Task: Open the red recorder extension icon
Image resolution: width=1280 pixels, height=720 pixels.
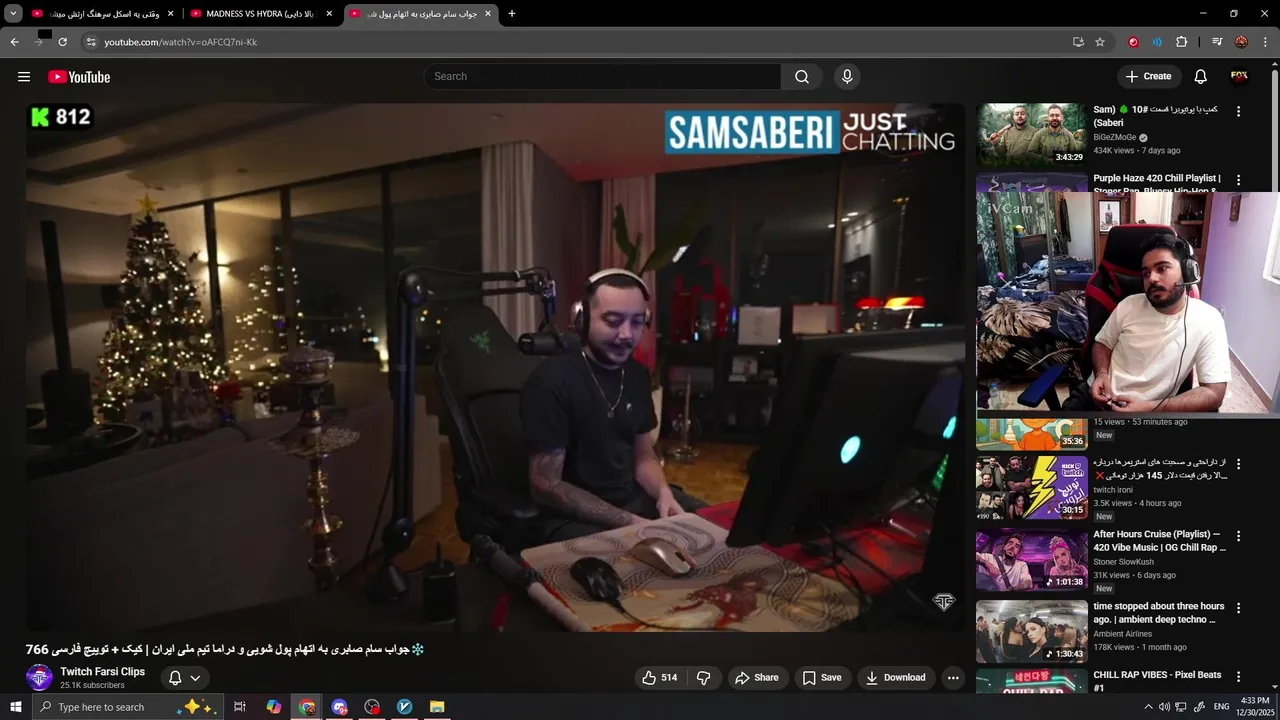Action: click(1133, 42)
